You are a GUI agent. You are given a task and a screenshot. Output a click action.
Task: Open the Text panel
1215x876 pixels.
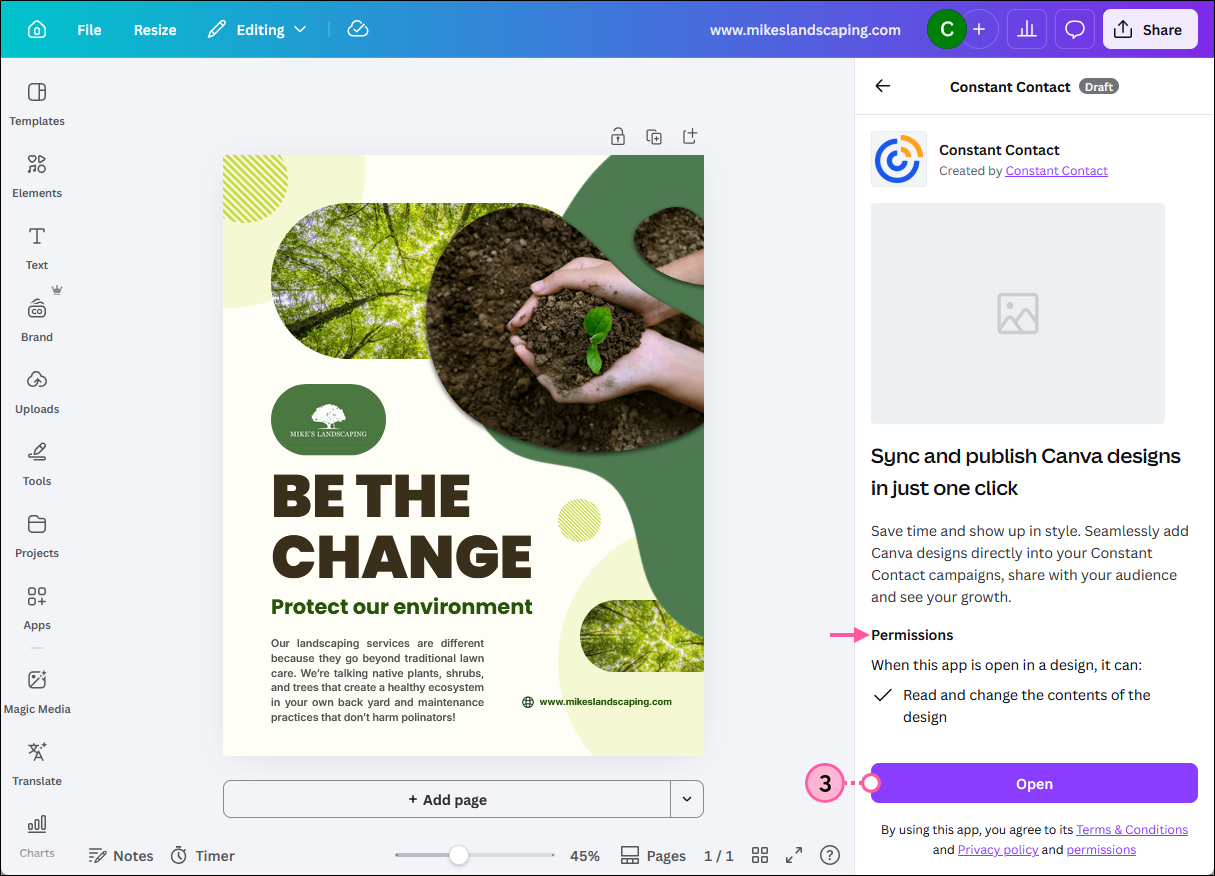point(37,248)
